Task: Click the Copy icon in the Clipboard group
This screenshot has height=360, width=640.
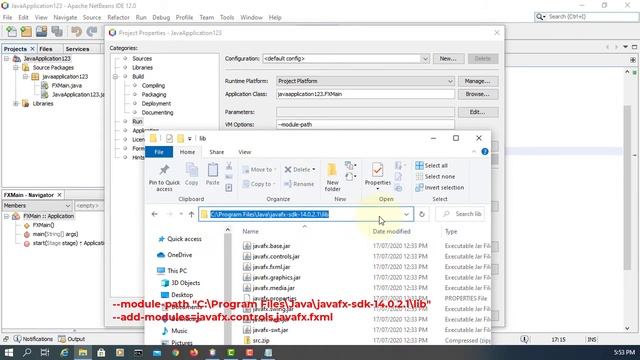Action: coord(191,174)
